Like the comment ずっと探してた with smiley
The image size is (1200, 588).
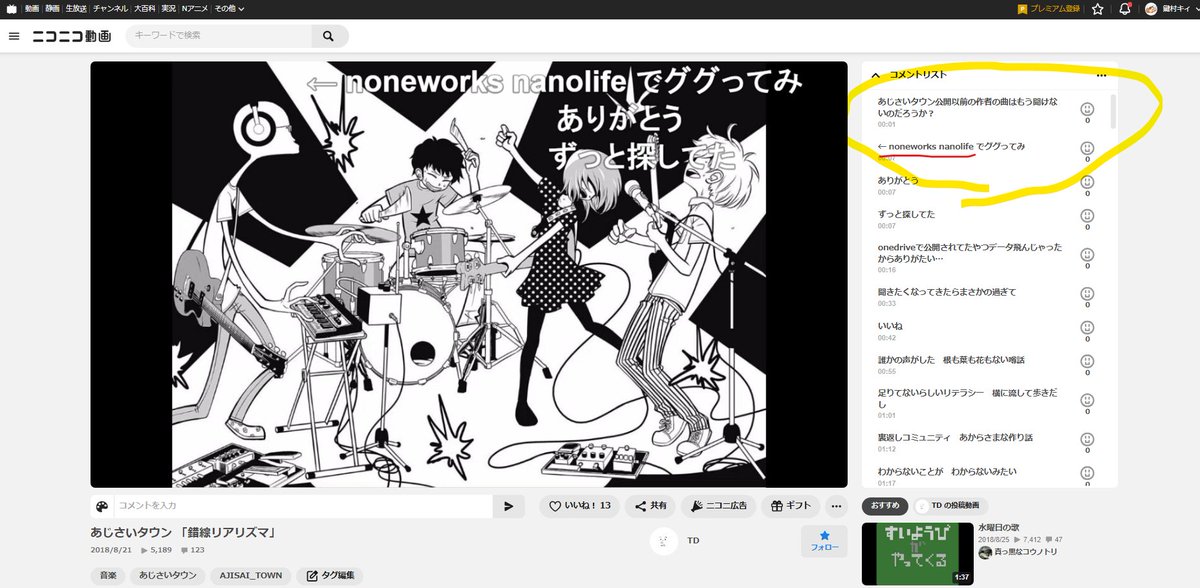1087,216
